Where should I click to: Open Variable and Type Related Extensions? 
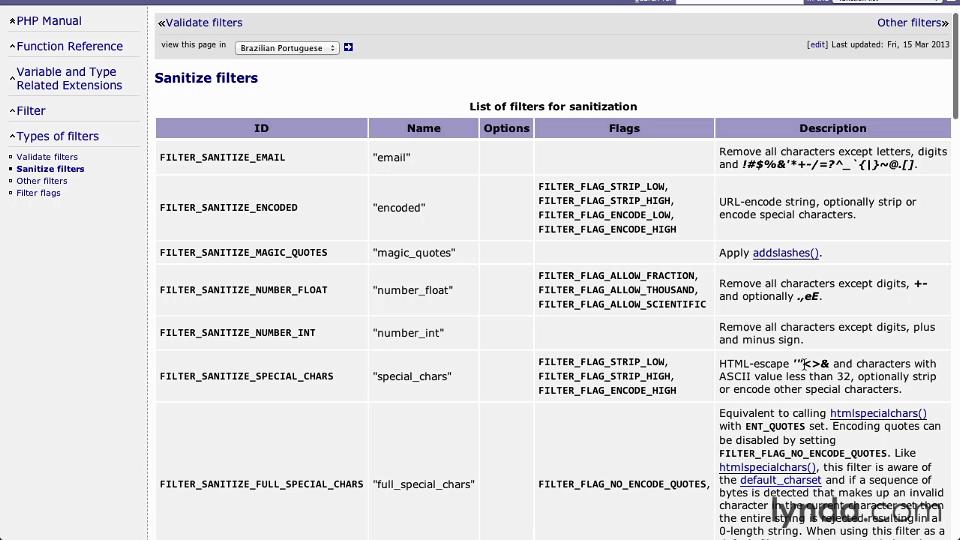(69, 79)
